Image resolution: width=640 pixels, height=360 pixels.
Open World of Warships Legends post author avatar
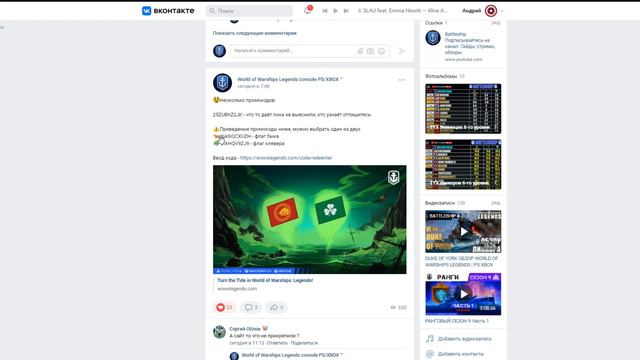[x=222, y=82]
